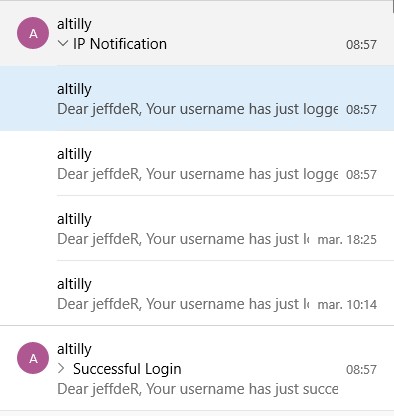Viewport: 394px width, 416px height.
Task: Click altilly sender name in the mar. 10:14 message
Action: (74, 284)
